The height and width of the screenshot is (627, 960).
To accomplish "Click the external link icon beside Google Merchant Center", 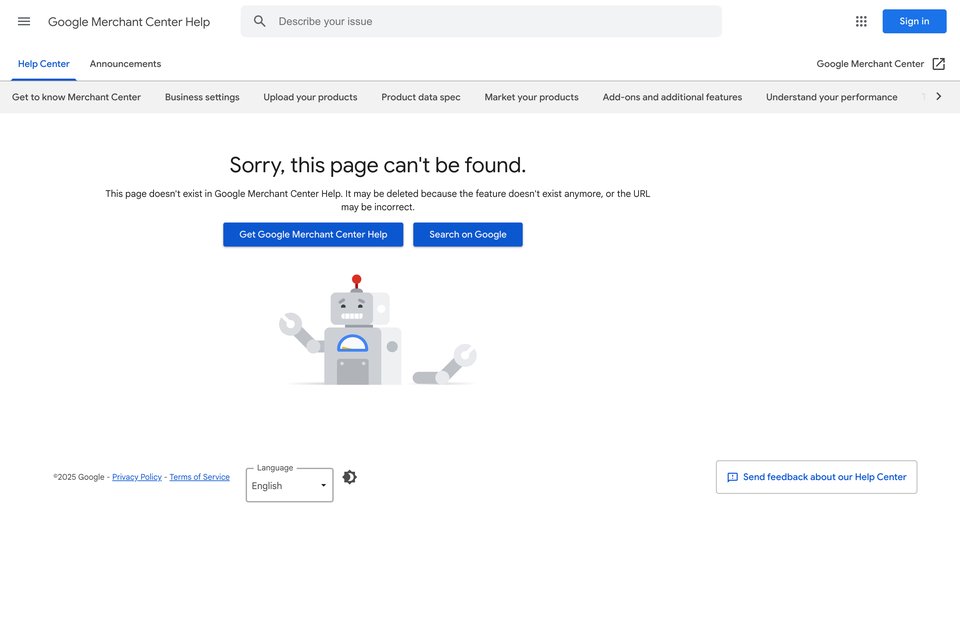I will pyautogui.click(x=938, y=64).
